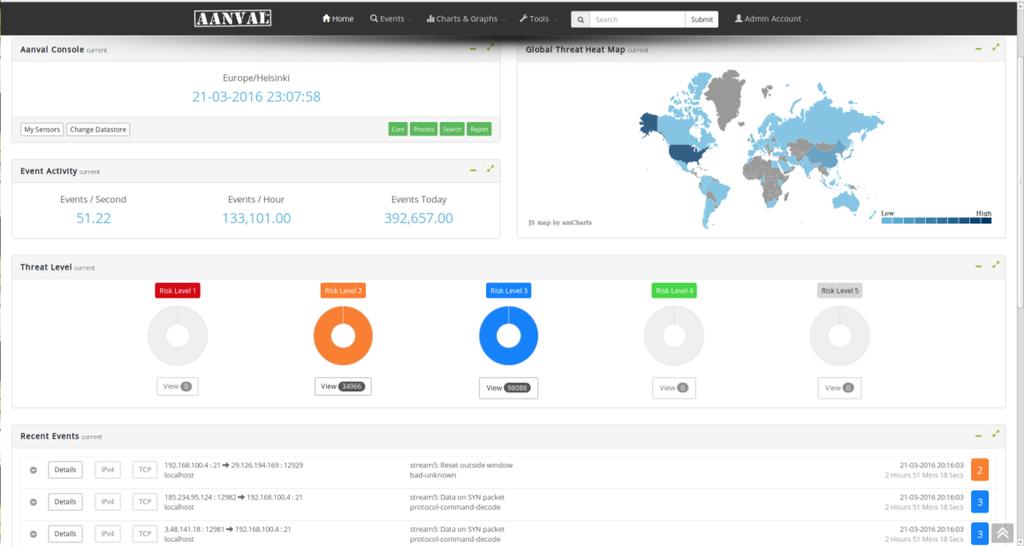Click IPv4 tag on 185.234.95.124 event row
Viewport: 1024px width, 546px height.
point(108,502)
